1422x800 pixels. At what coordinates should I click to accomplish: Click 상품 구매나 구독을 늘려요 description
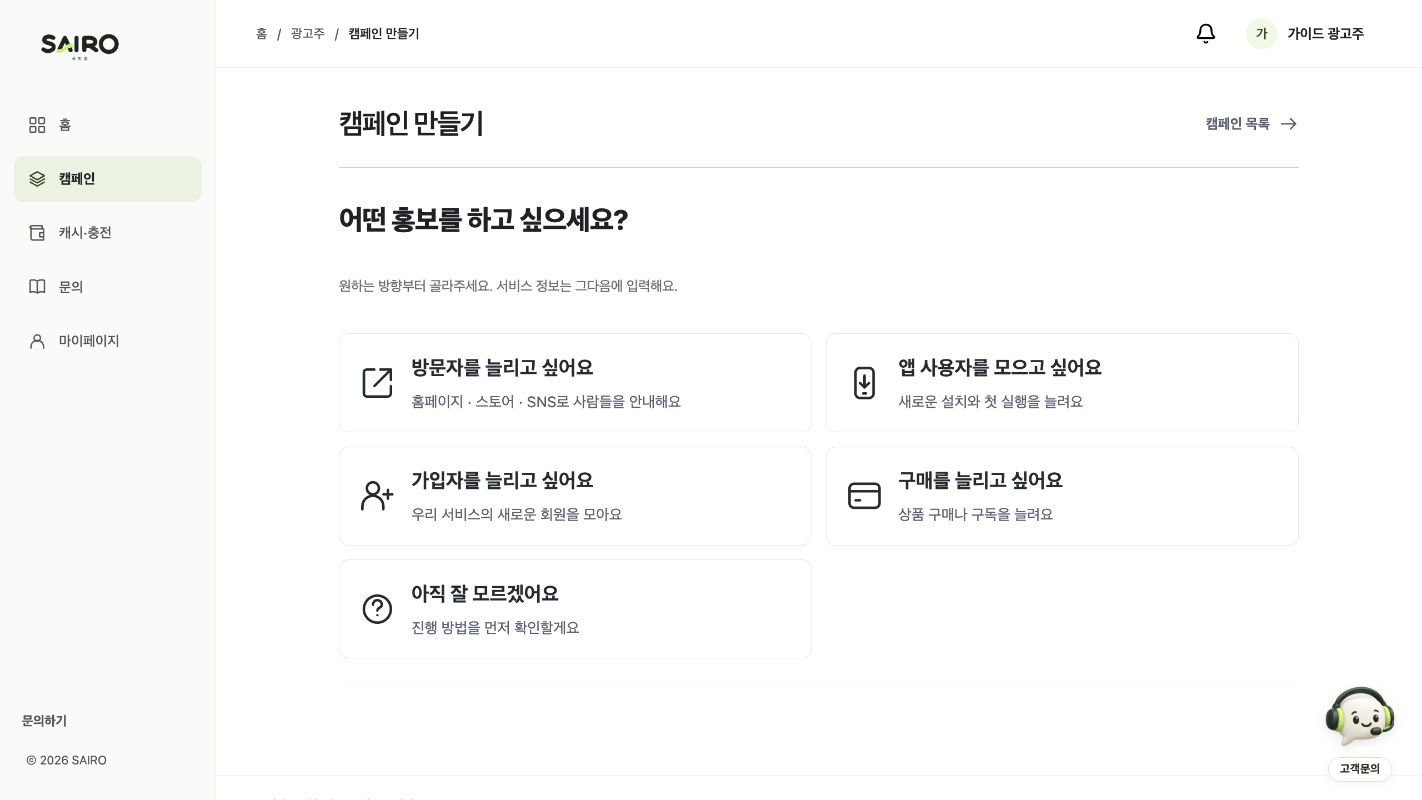(975, 515)
